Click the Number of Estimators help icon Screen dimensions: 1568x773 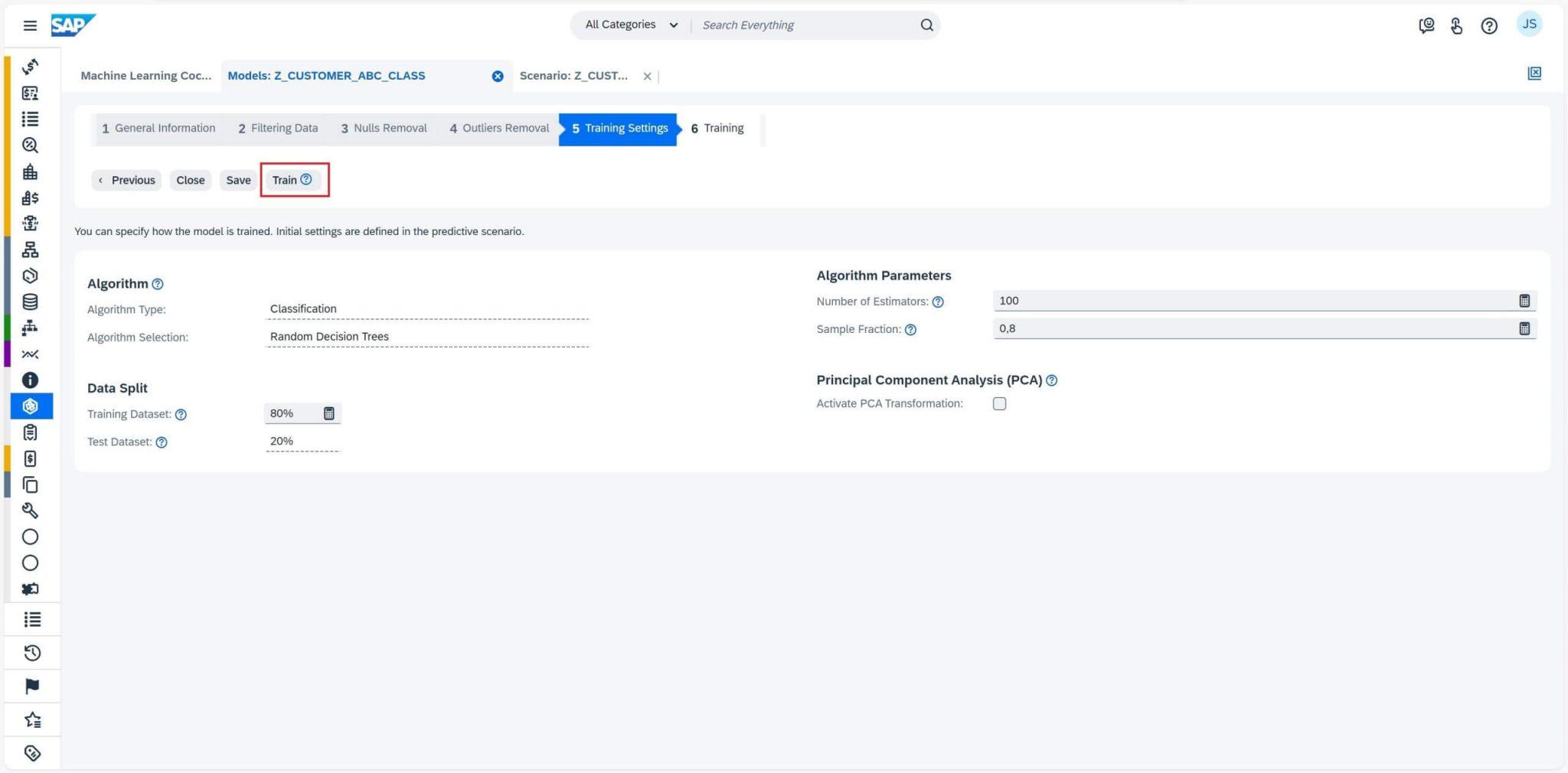pos(939,302)
